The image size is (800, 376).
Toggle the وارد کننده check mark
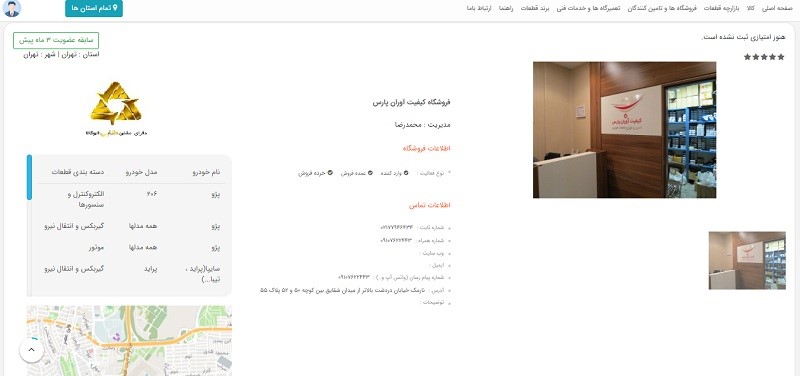click(406, 173)
